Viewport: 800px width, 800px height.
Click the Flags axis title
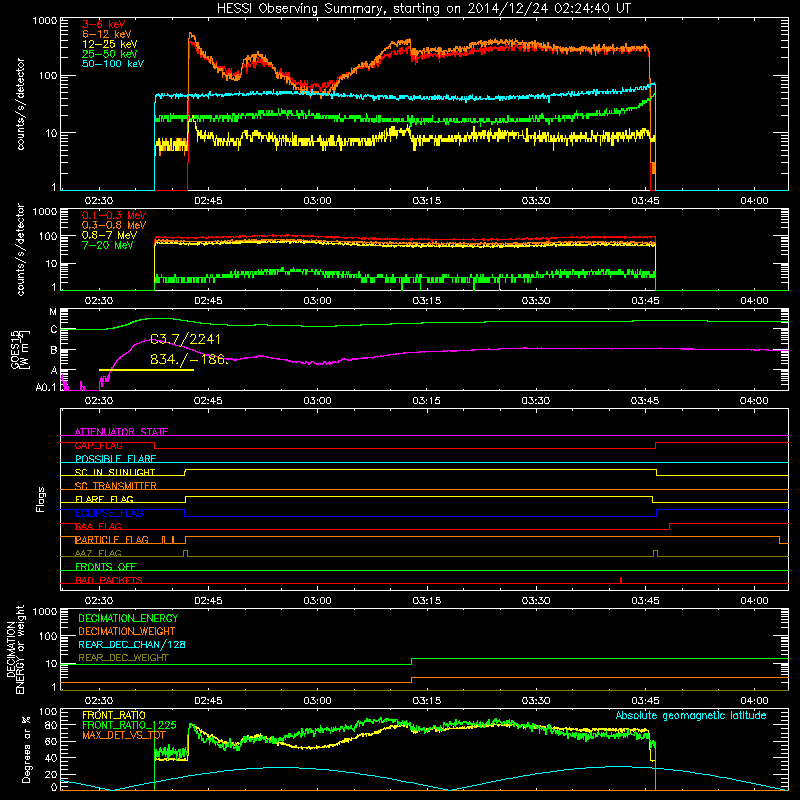point(41,499)
